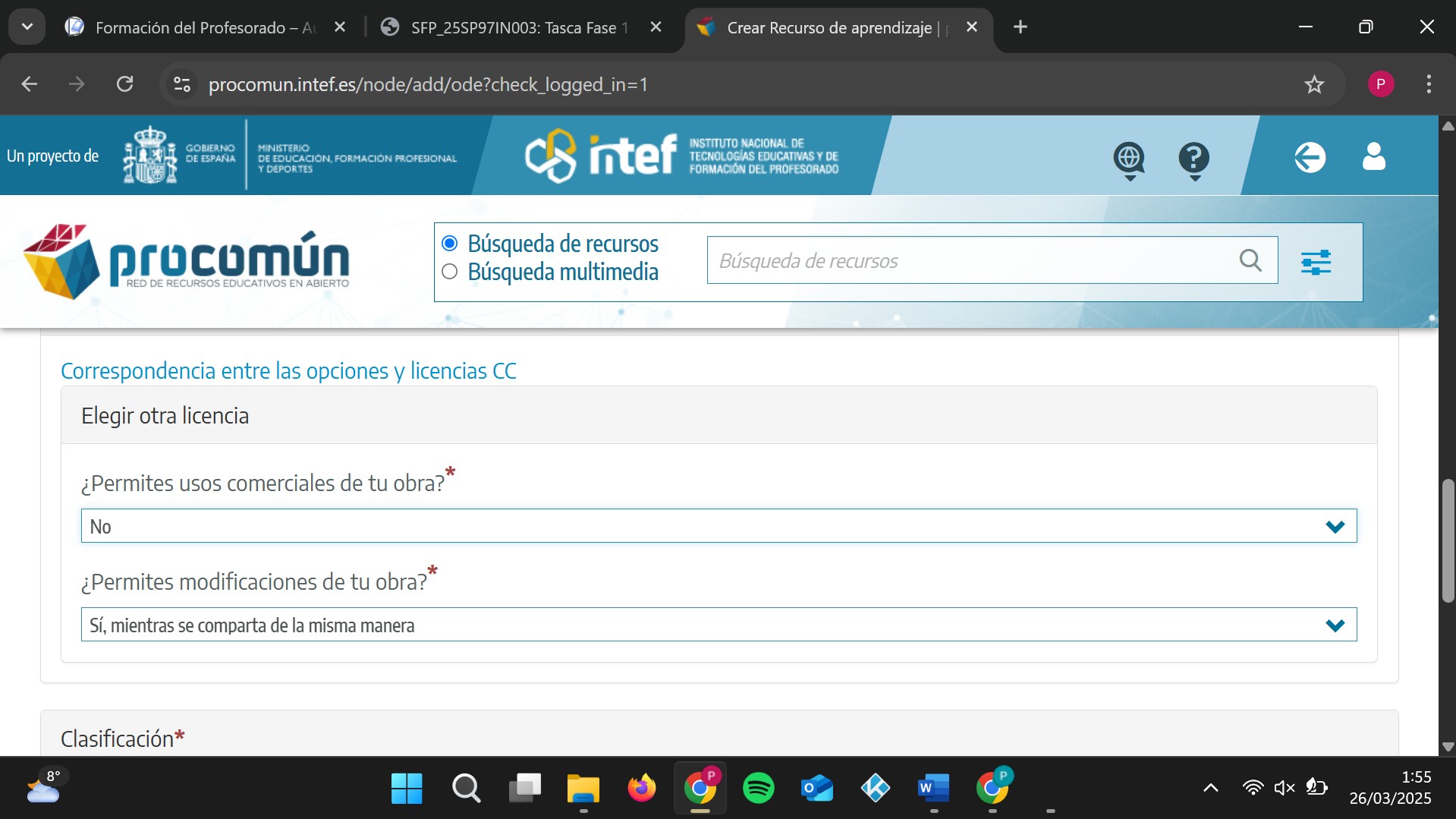
Task: Open the help question mark icon
Action: click(x=1193, y=158)
